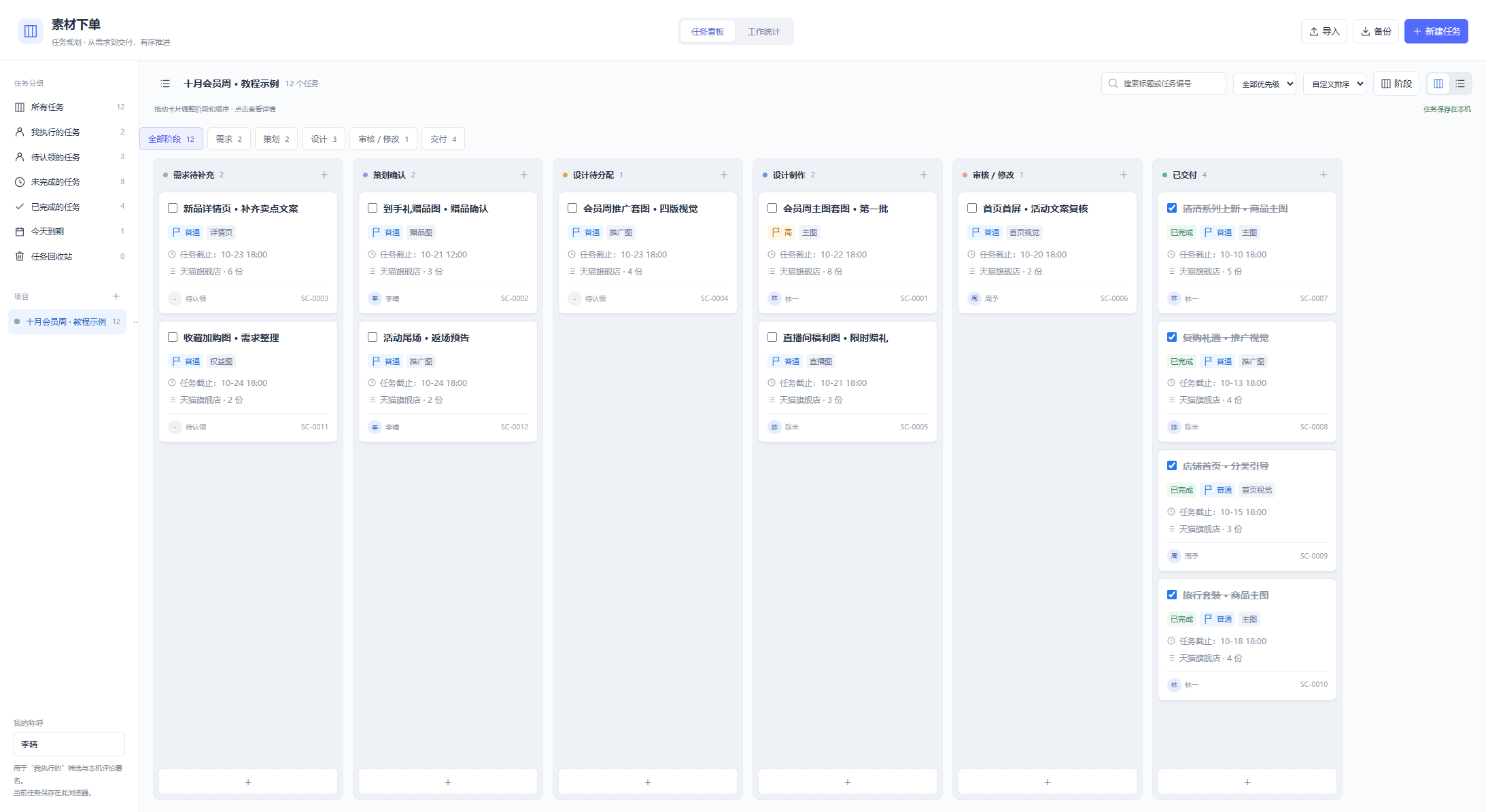The width and height of the screenshot is (1486, 812).
Task: Add card at bottom of 设计待分配 column
Action: (x=648, y=782)
